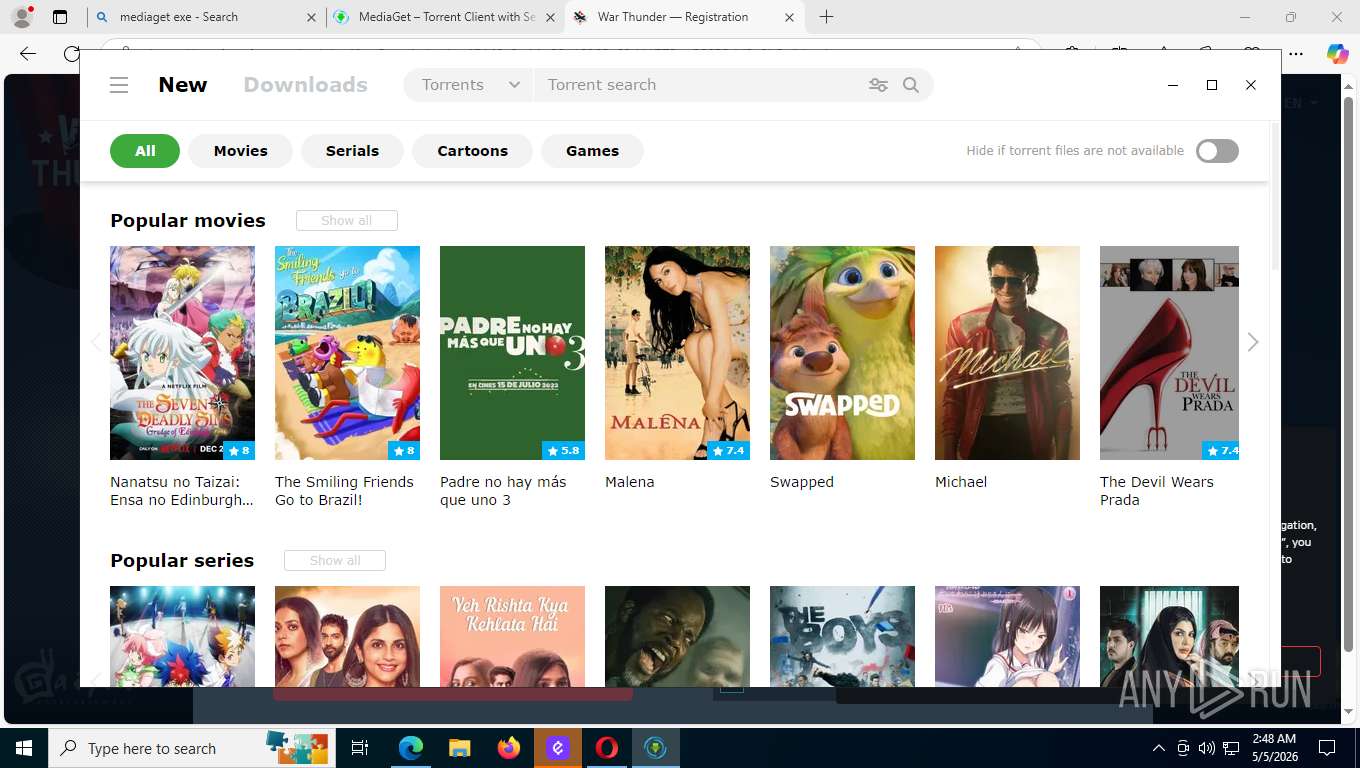Open the Michael movie poster
Screen dimensions: 1360x768
1007,353
